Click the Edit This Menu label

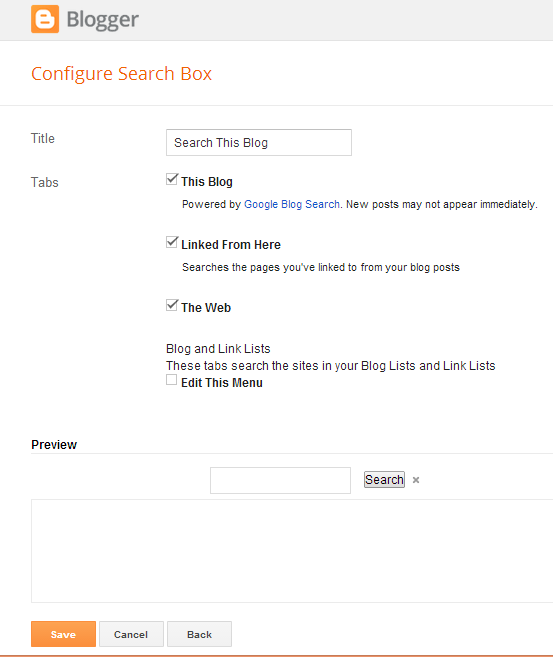click(x=222, y=383)
